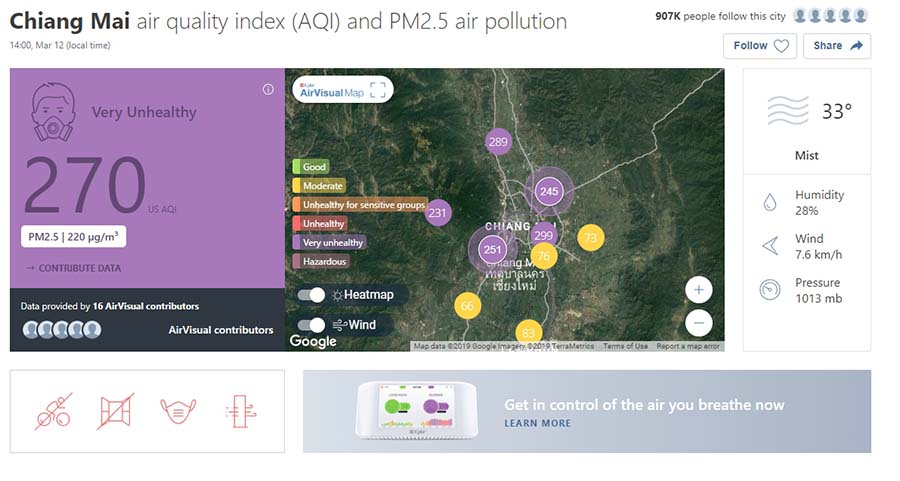Click the no-cycling recommendation icon
Screen dimensions: 900x481
[54, 412]
